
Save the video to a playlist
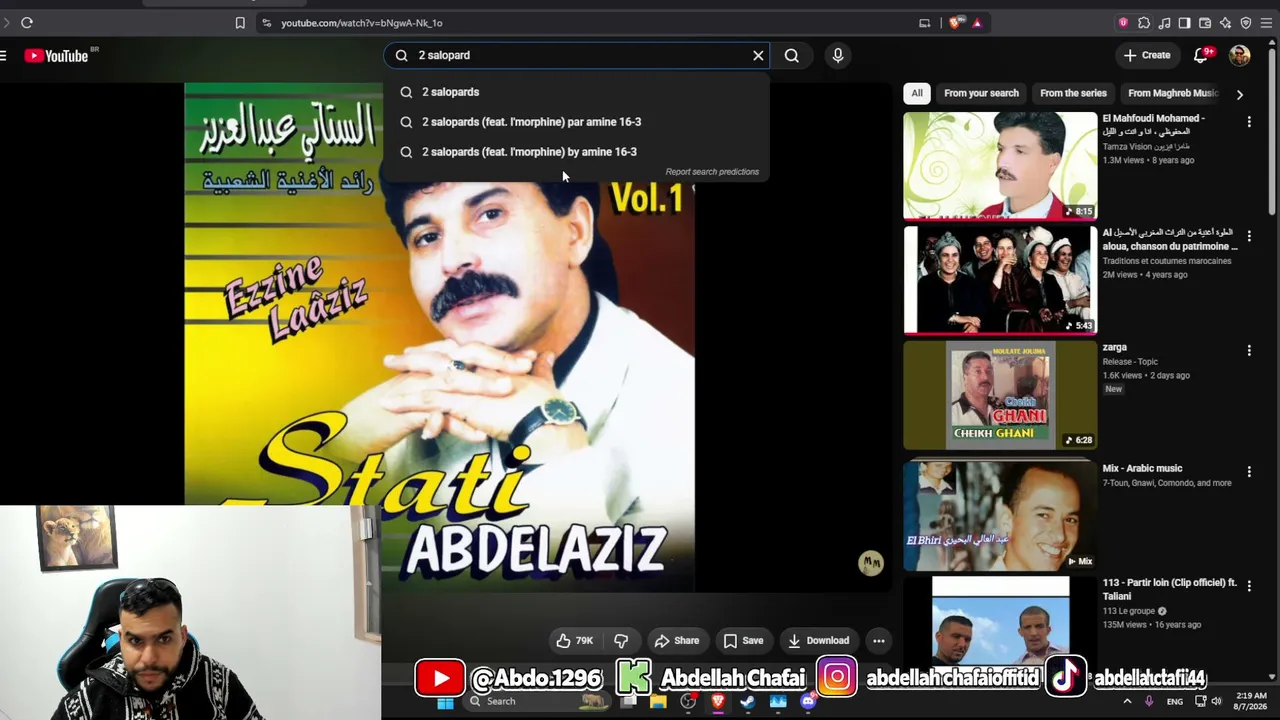[743, 641]
